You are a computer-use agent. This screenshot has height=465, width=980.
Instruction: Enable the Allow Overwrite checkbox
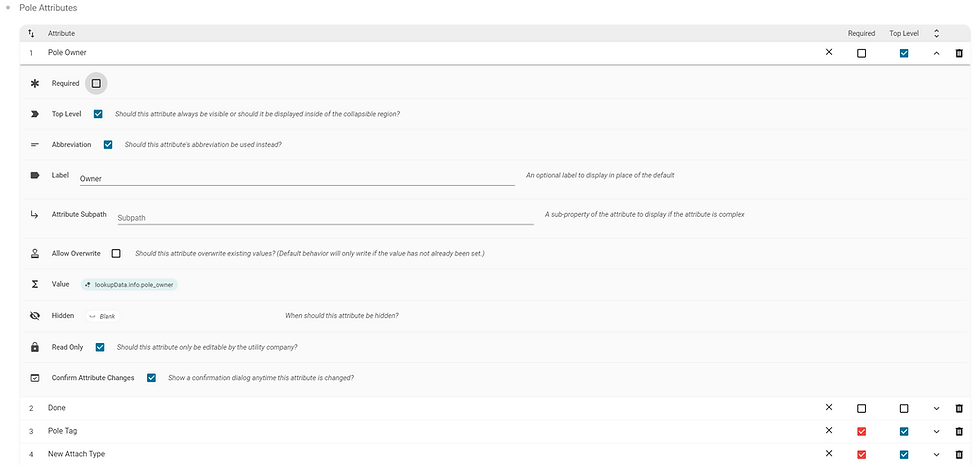(x=116, y=254)
